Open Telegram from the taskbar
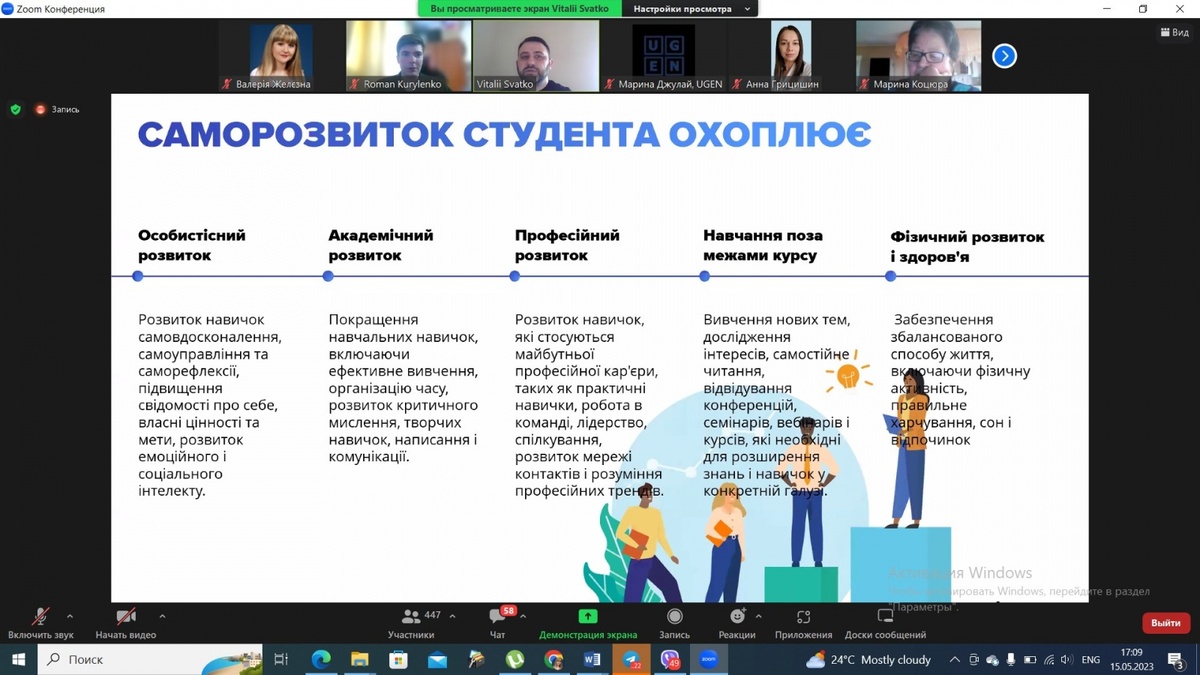 coord(631,659)
